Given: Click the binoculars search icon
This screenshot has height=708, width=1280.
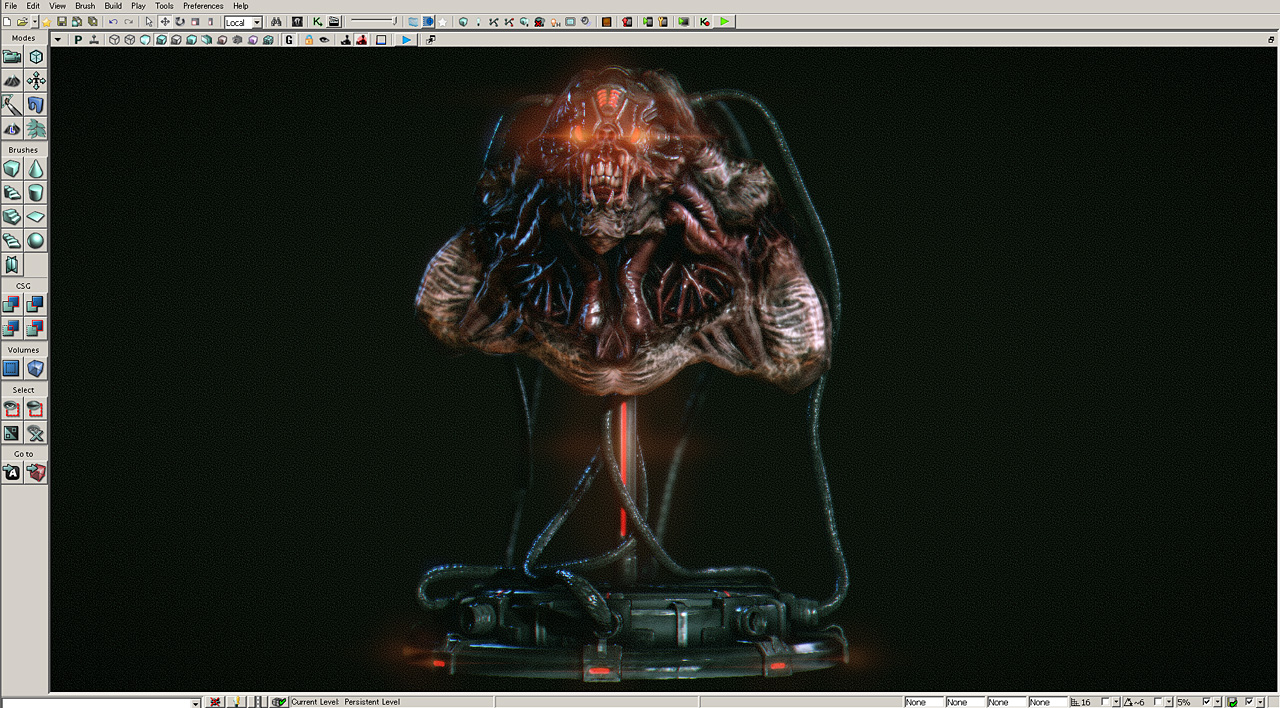Looking at the screenshot, I should (276, 22).
